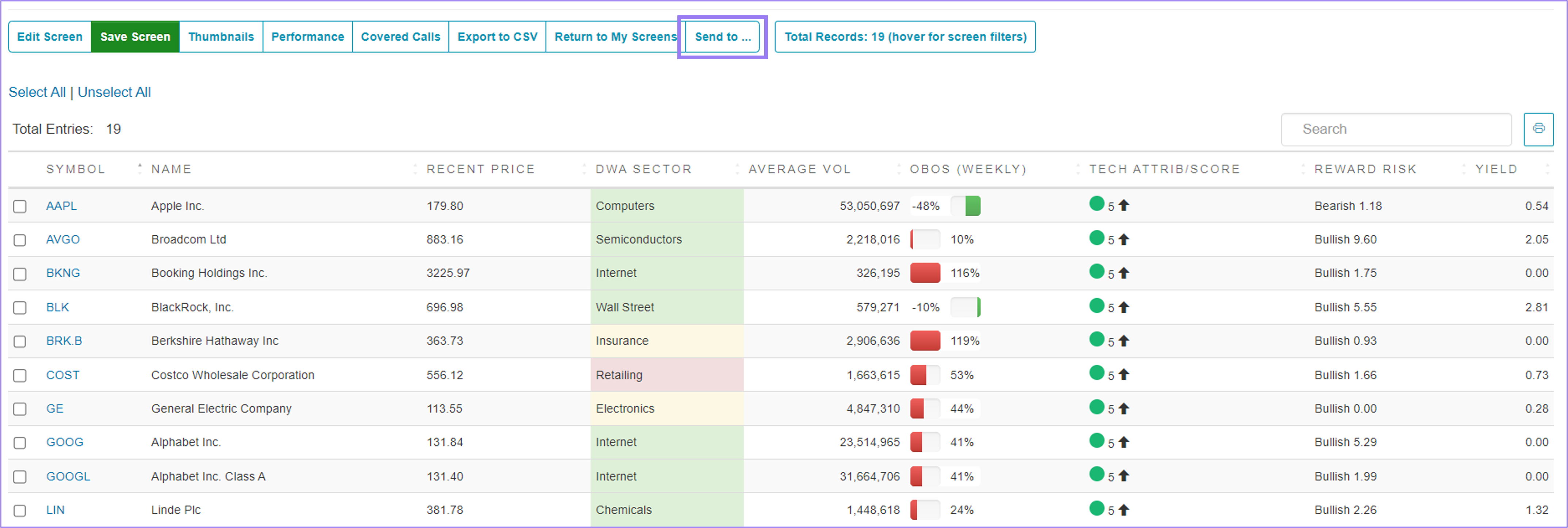Sort table by Symbol column

(76, 169)
